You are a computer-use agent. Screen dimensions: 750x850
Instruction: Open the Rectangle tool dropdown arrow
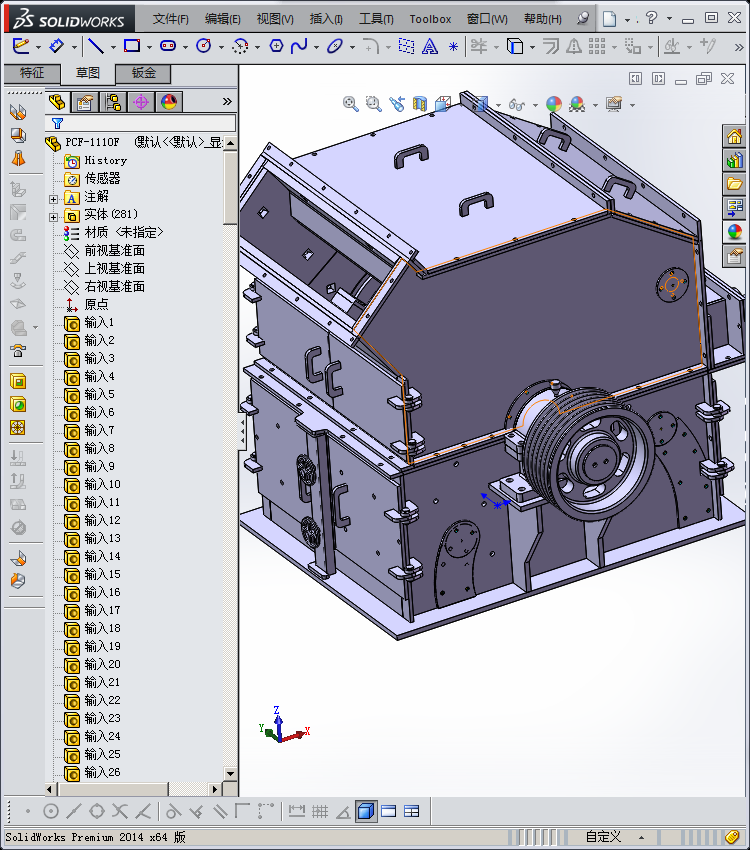(x=149, y=48)
